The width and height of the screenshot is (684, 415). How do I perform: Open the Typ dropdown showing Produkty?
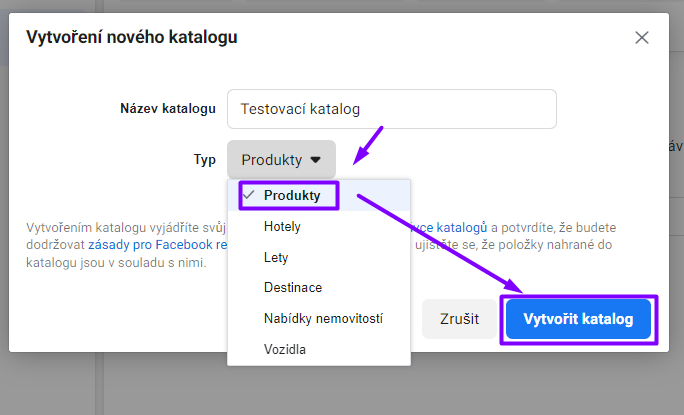pyautogui.click(x=281, y=159)
